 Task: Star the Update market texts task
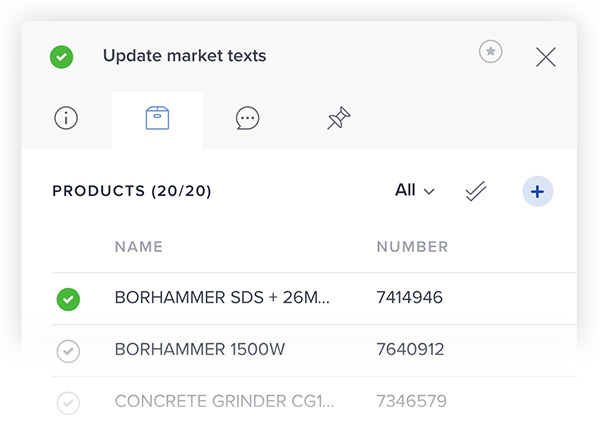[490, 52]
